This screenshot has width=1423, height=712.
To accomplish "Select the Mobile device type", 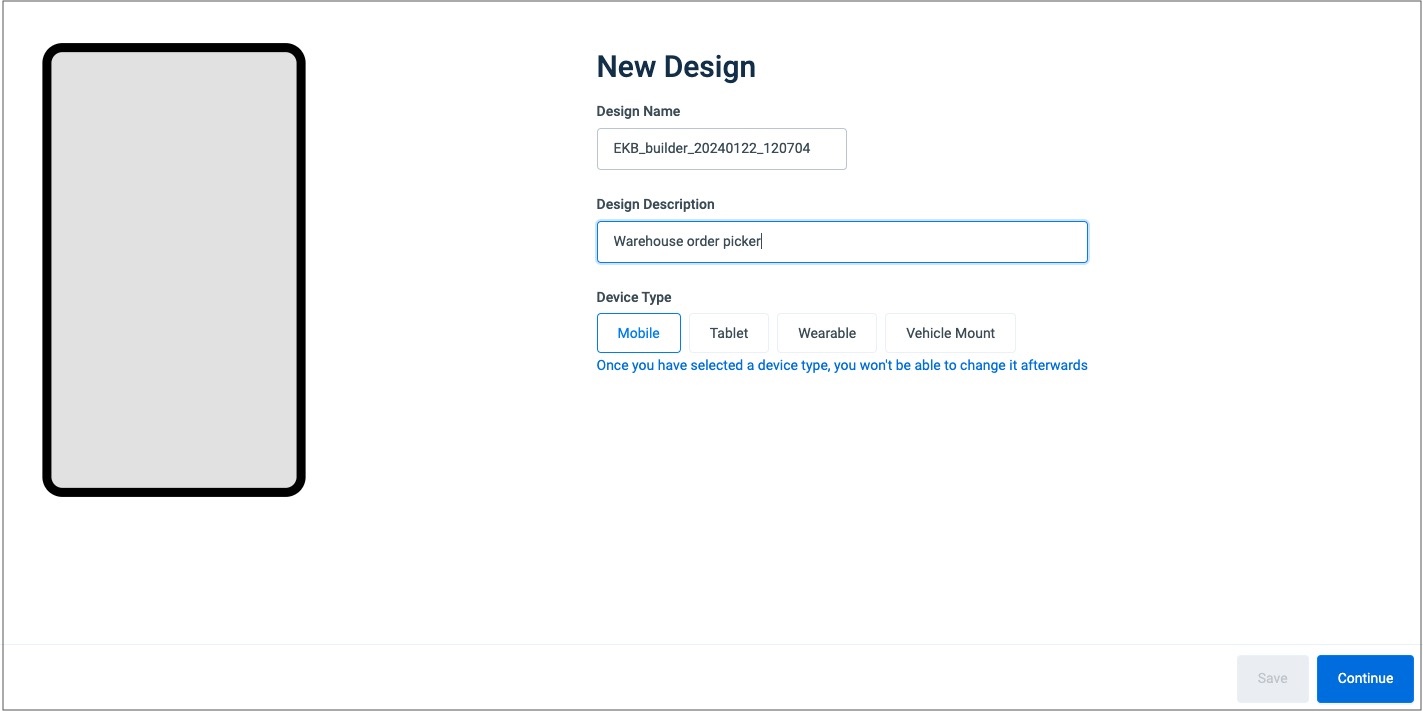I will 638,333.
